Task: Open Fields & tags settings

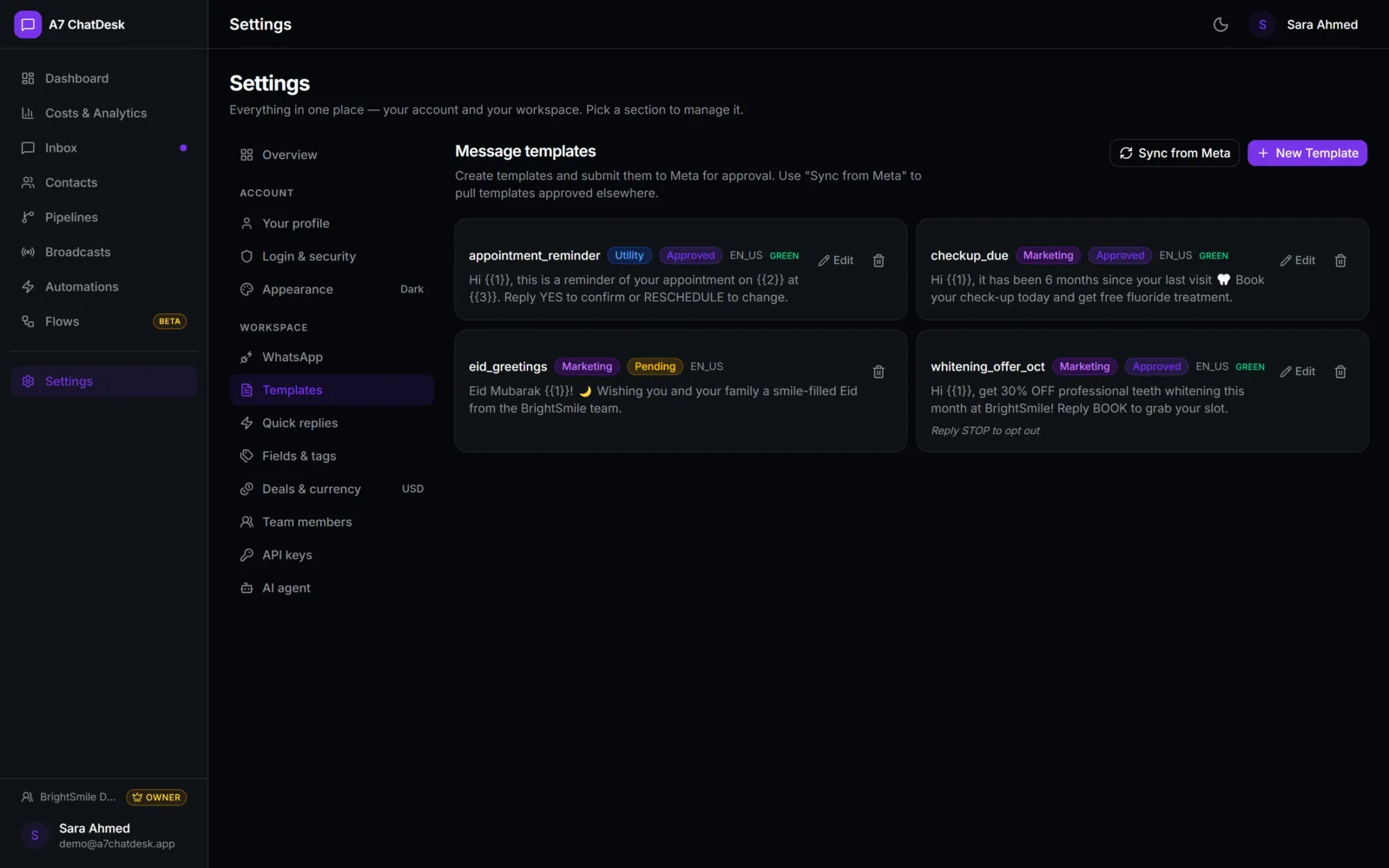Action: pyautogui.click(x=332, y=456)
